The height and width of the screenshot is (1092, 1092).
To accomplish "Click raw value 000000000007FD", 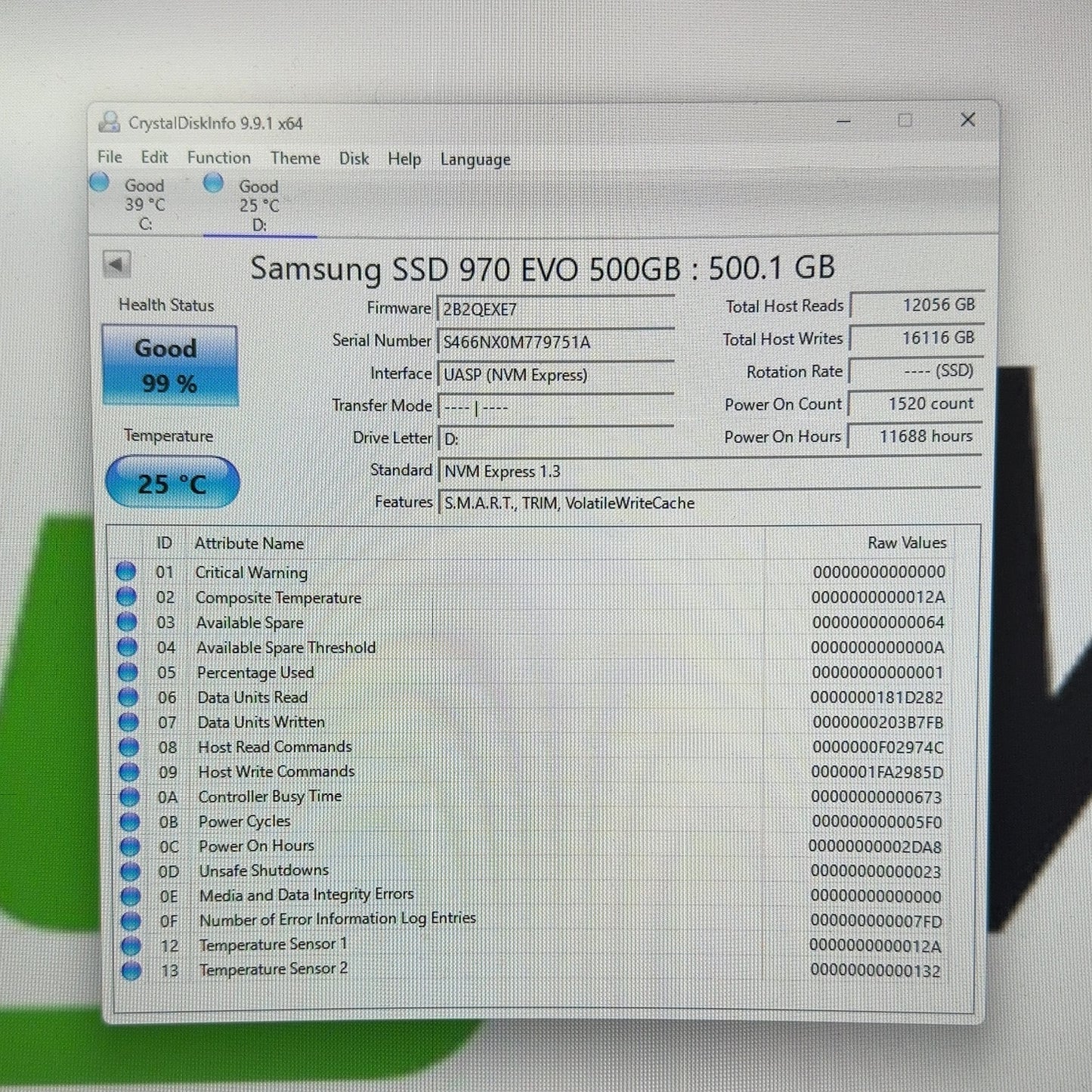I will 876,921.
